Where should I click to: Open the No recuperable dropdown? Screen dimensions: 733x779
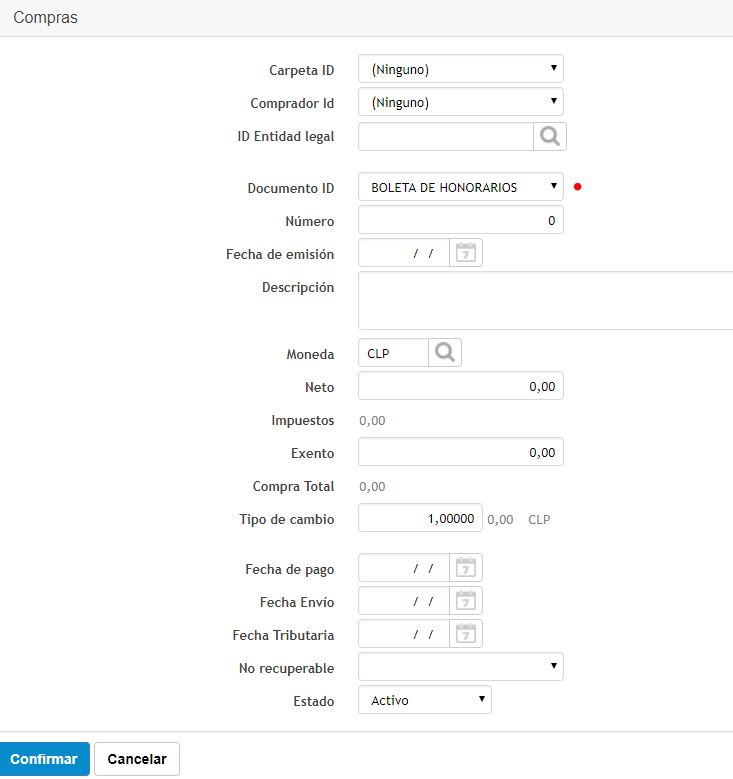tap(461, 667)
